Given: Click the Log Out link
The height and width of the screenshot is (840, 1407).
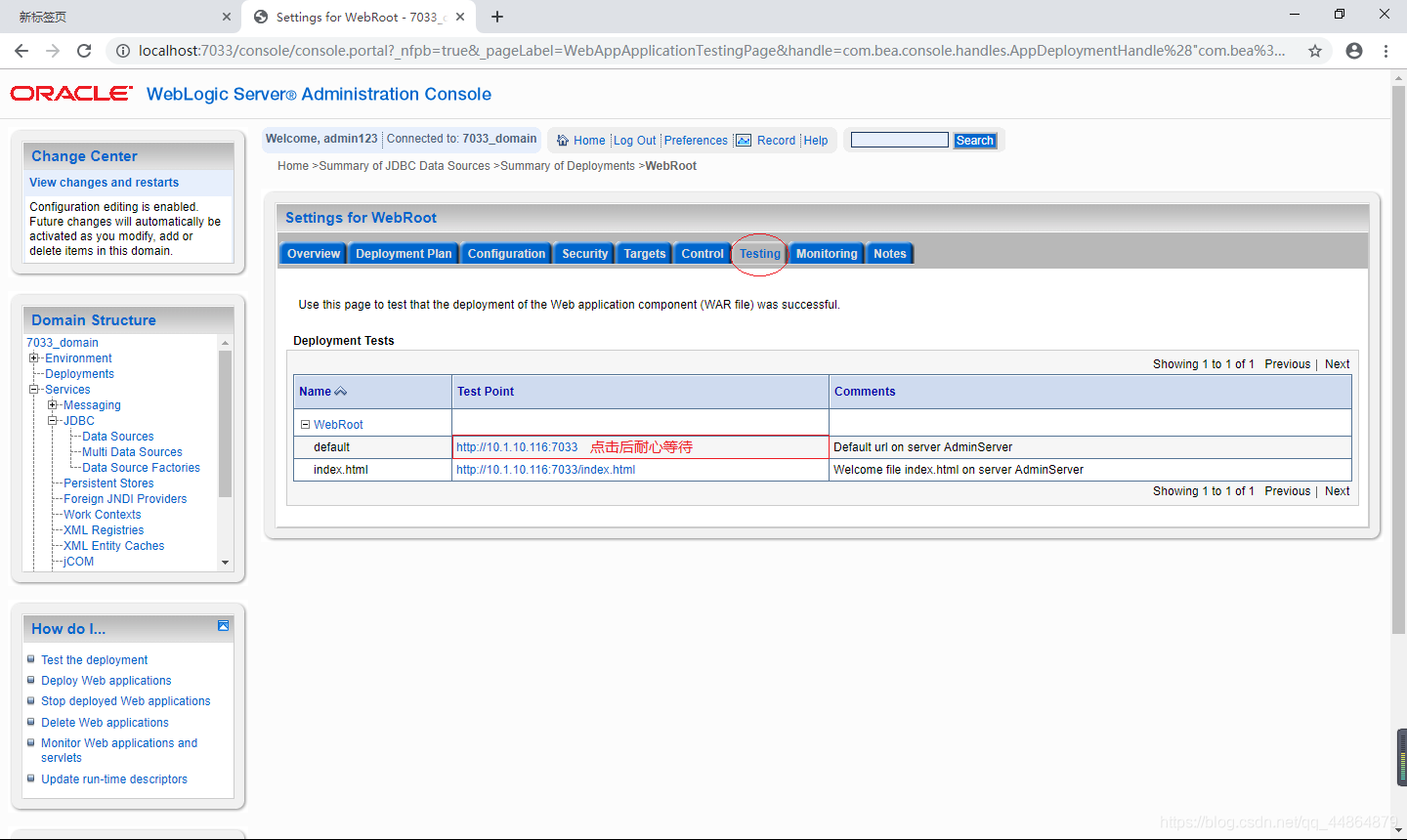Looking at the screenshot, I should click(x=635, y=141).
